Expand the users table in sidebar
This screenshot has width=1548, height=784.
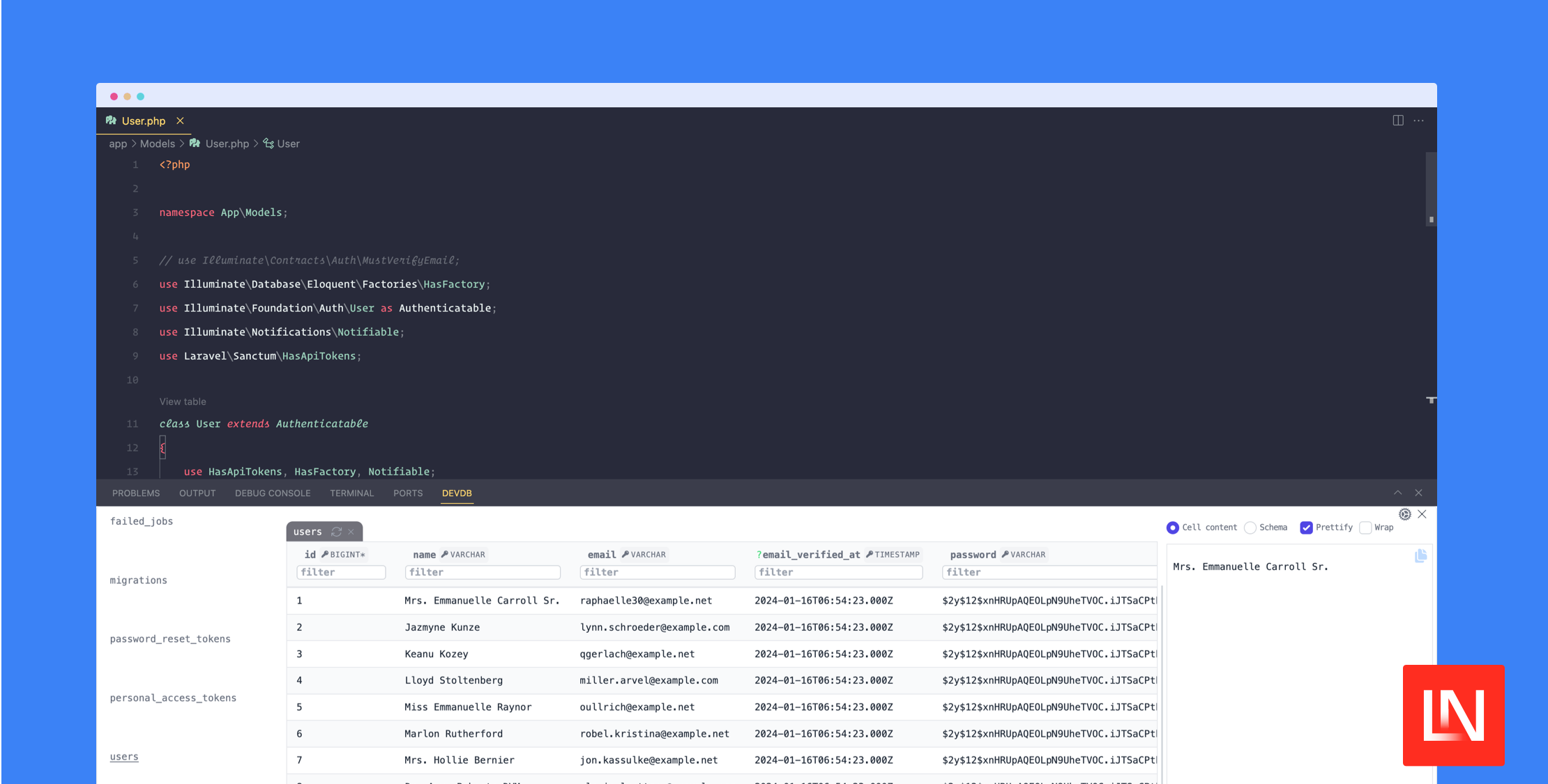pyautogui.click(x=125, y=756)
